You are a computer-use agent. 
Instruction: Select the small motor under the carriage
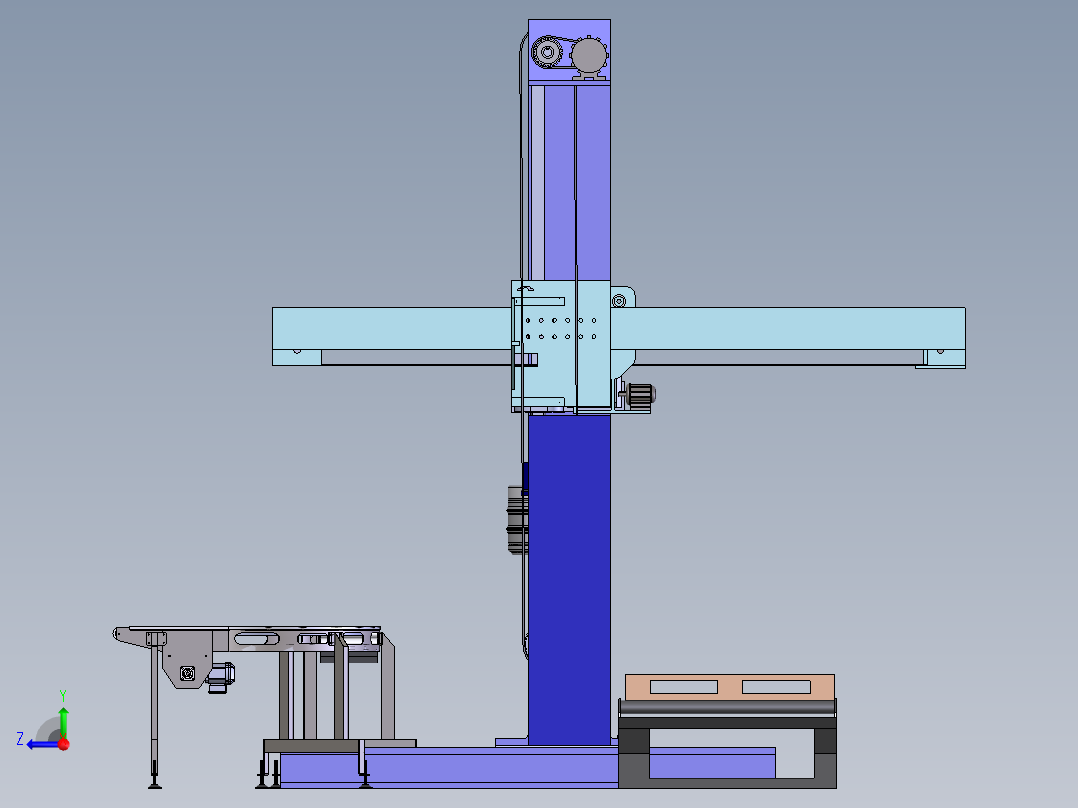tap(641, 394)
